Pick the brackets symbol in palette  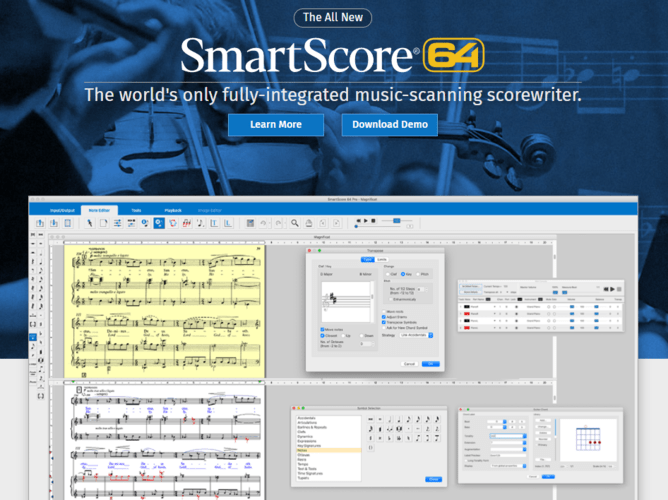371,448
